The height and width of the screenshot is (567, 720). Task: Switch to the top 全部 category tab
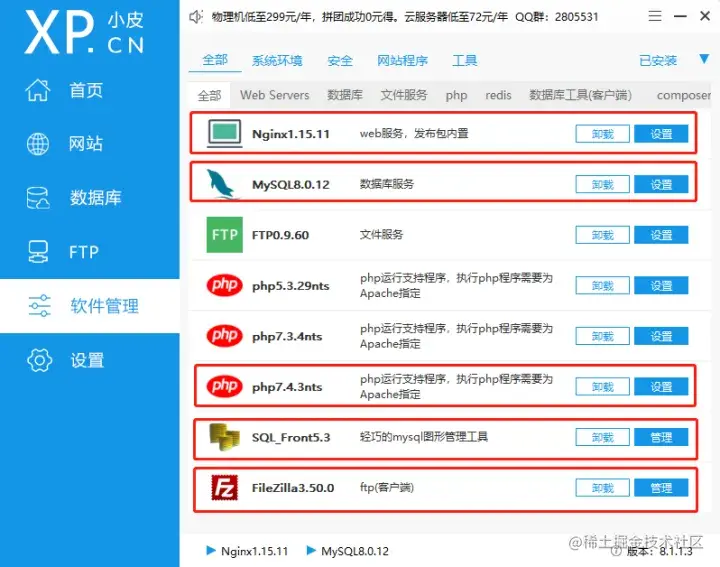click(215, 60)
